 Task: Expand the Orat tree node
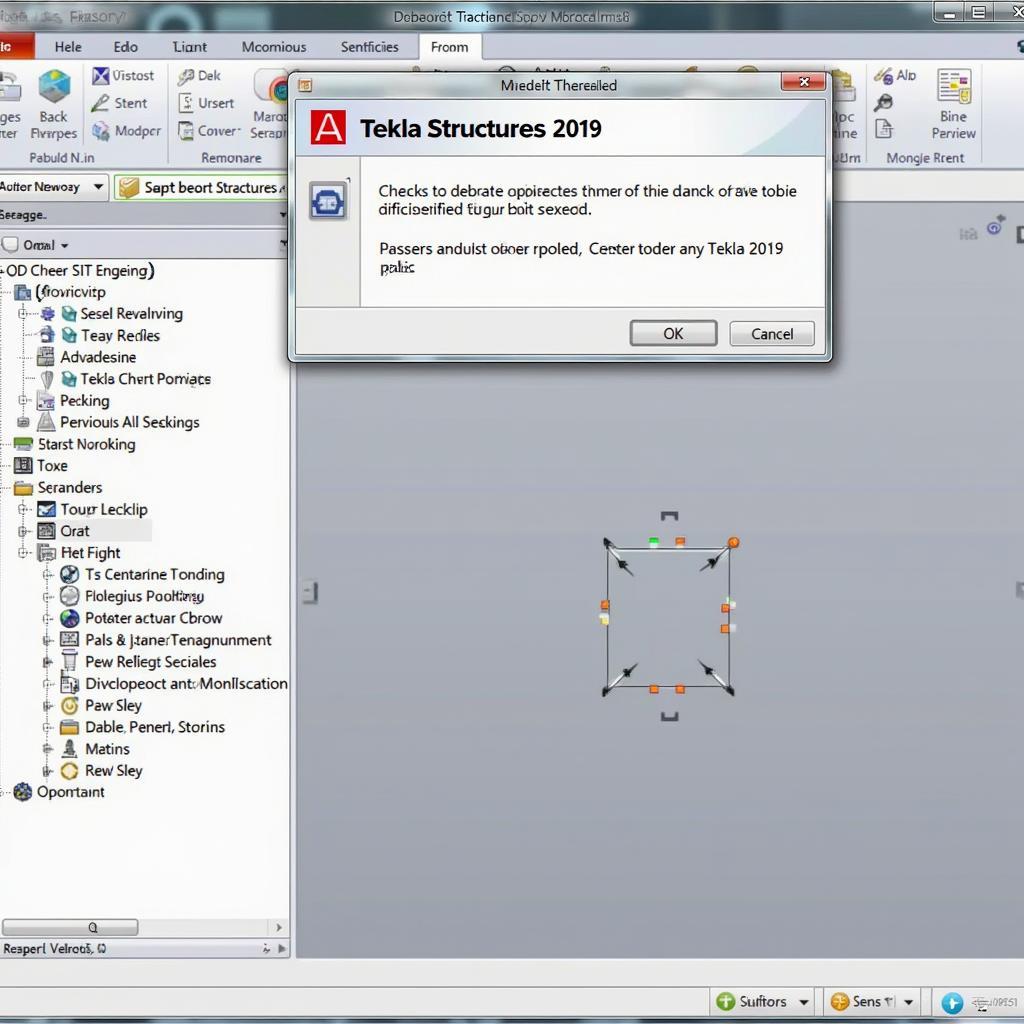[x=24, y=532]
